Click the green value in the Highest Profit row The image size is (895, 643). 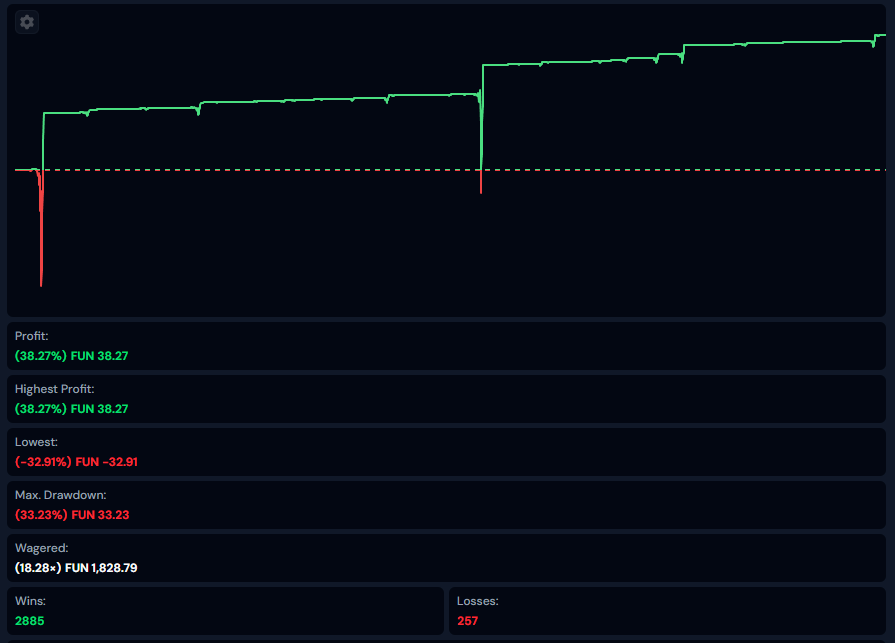(71, 408)
